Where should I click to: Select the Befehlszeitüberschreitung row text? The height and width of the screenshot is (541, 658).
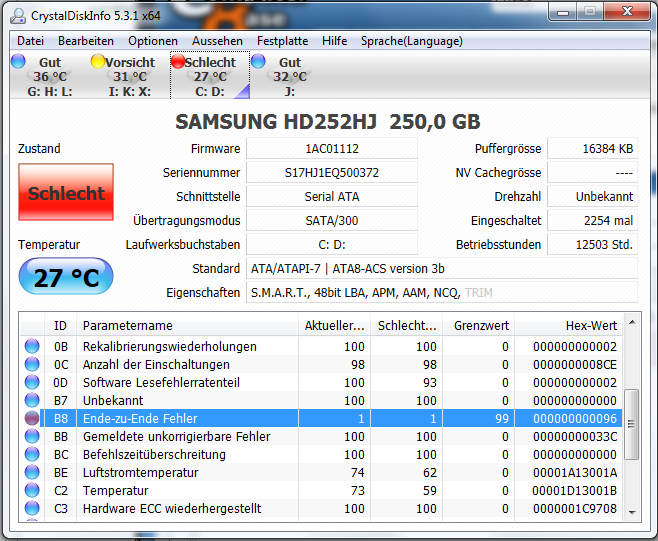(x=154, y=455)
